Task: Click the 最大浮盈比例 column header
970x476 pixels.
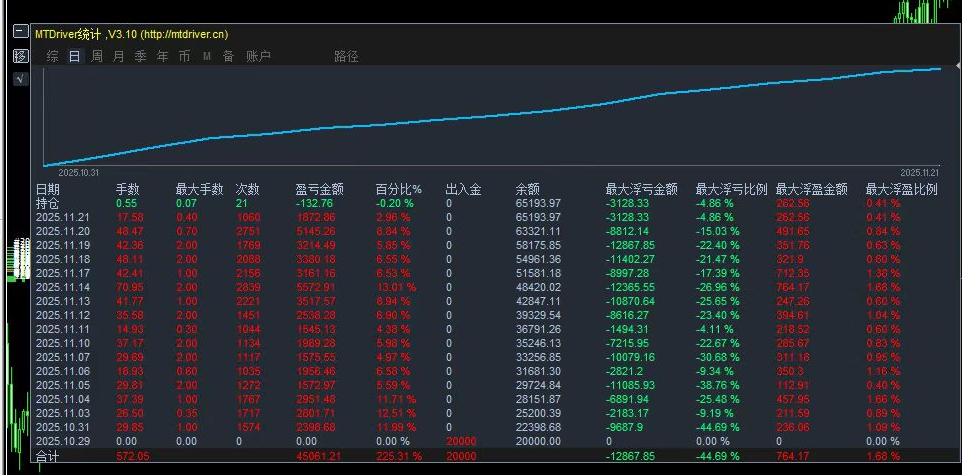Action: point(902,189)
